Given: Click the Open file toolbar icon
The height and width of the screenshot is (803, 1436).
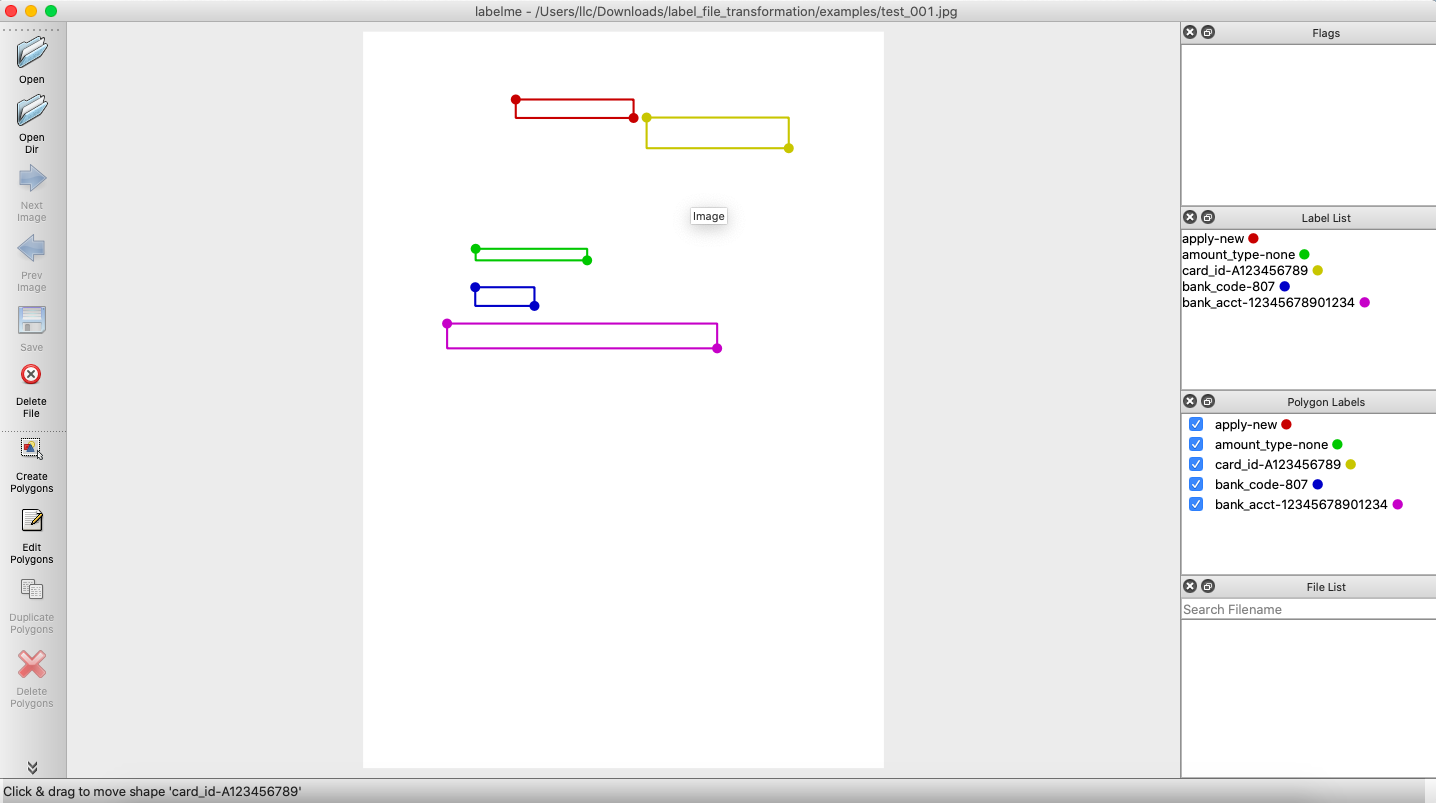Looking at the screenshot, I should (31, 52).
